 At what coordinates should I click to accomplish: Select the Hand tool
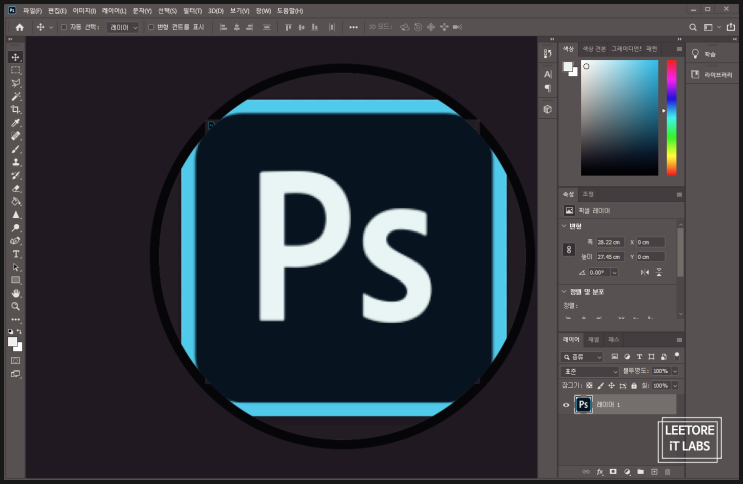point(16,293)
